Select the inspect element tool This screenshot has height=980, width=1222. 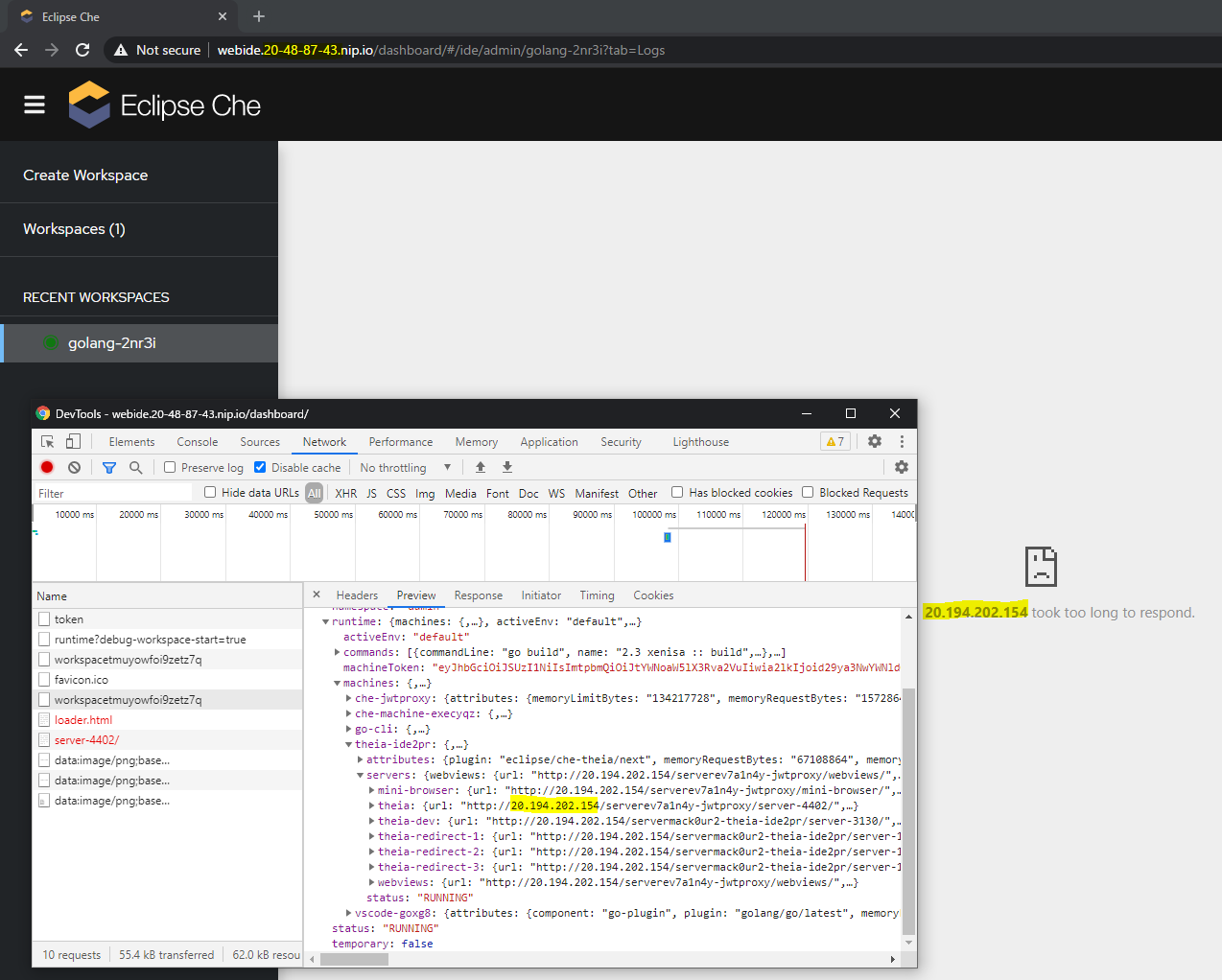(x=46, y=441)
